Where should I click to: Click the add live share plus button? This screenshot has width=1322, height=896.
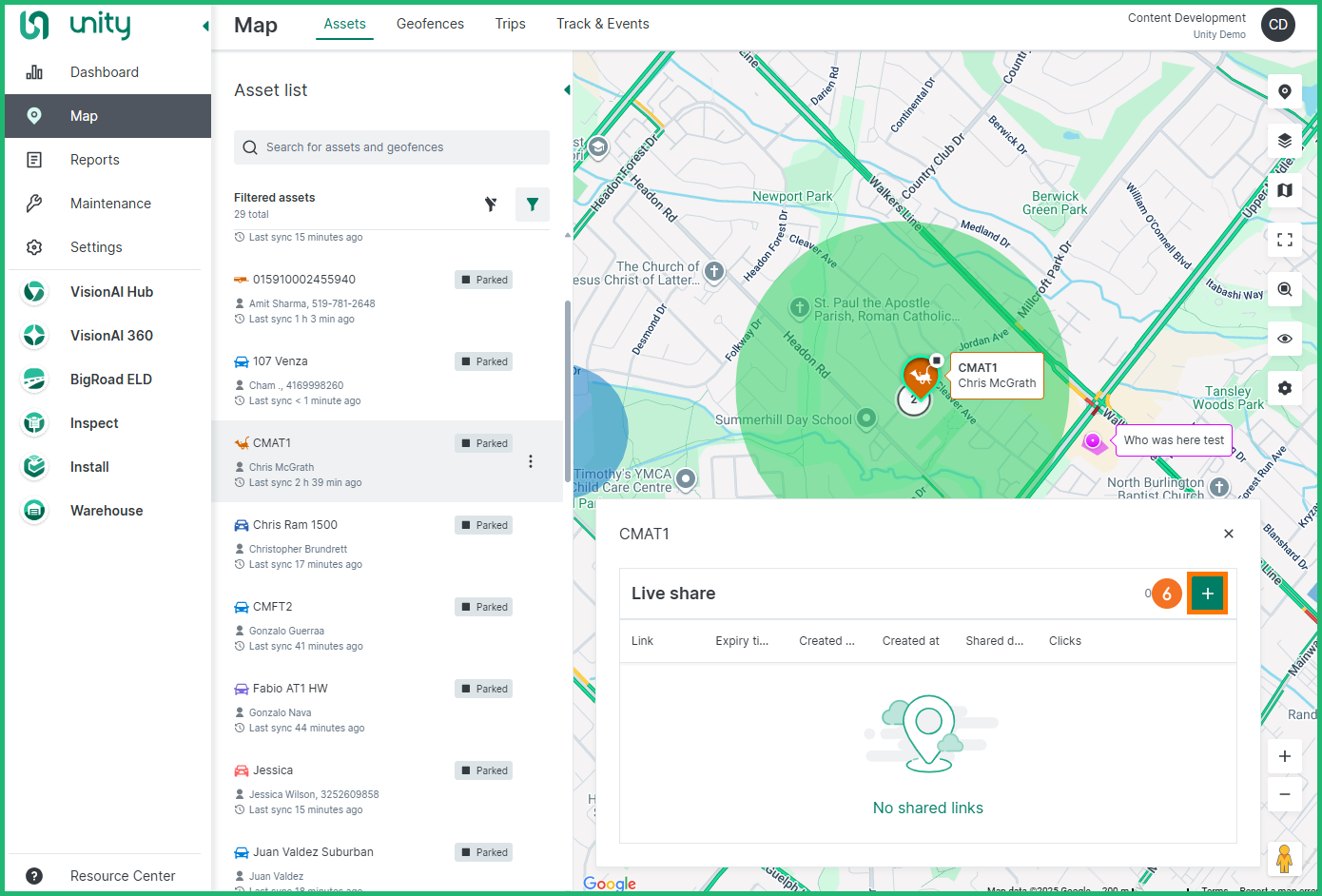1207,594
